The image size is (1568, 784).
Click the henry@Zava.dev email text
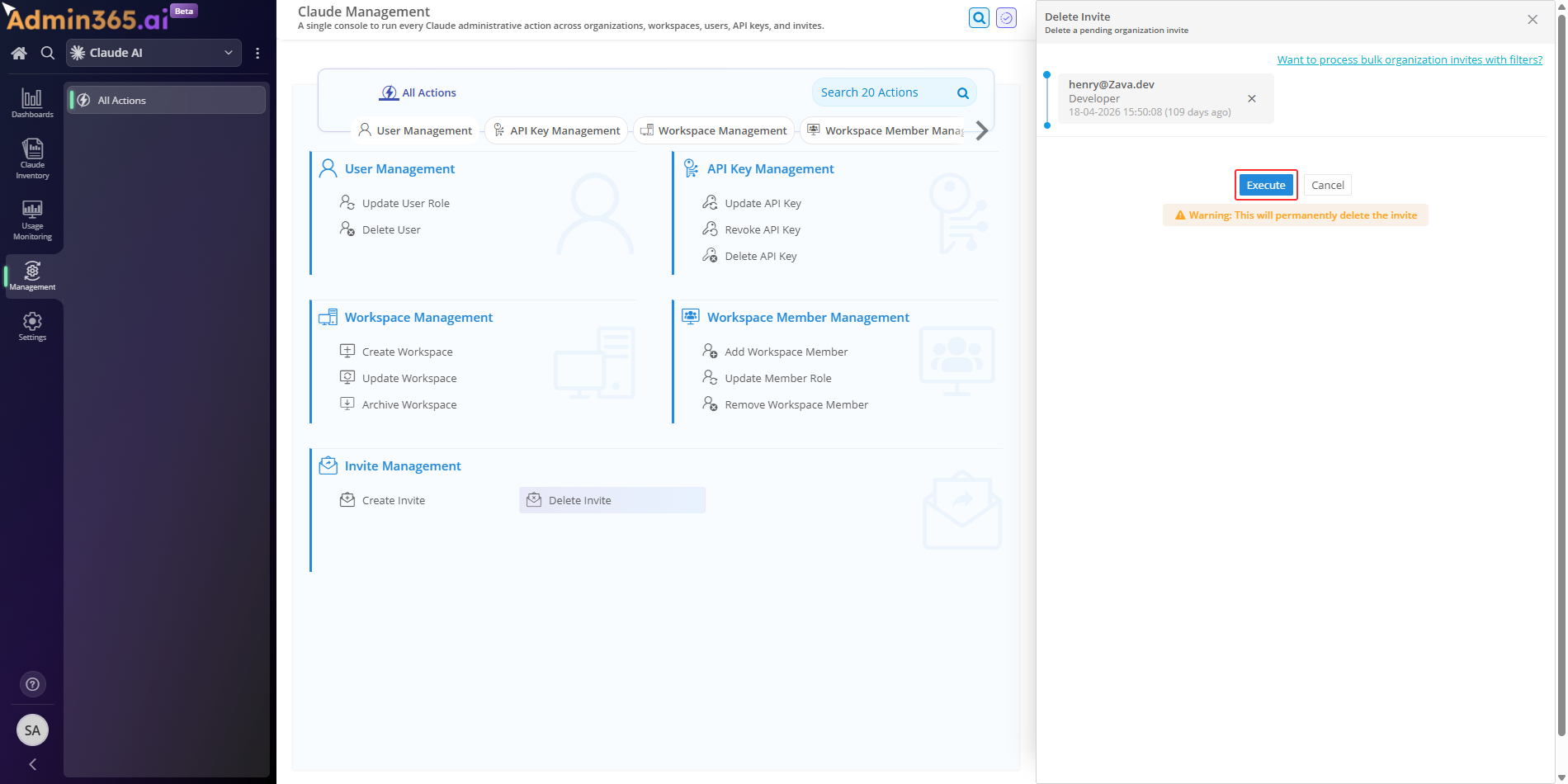(x=1112, y=84)
